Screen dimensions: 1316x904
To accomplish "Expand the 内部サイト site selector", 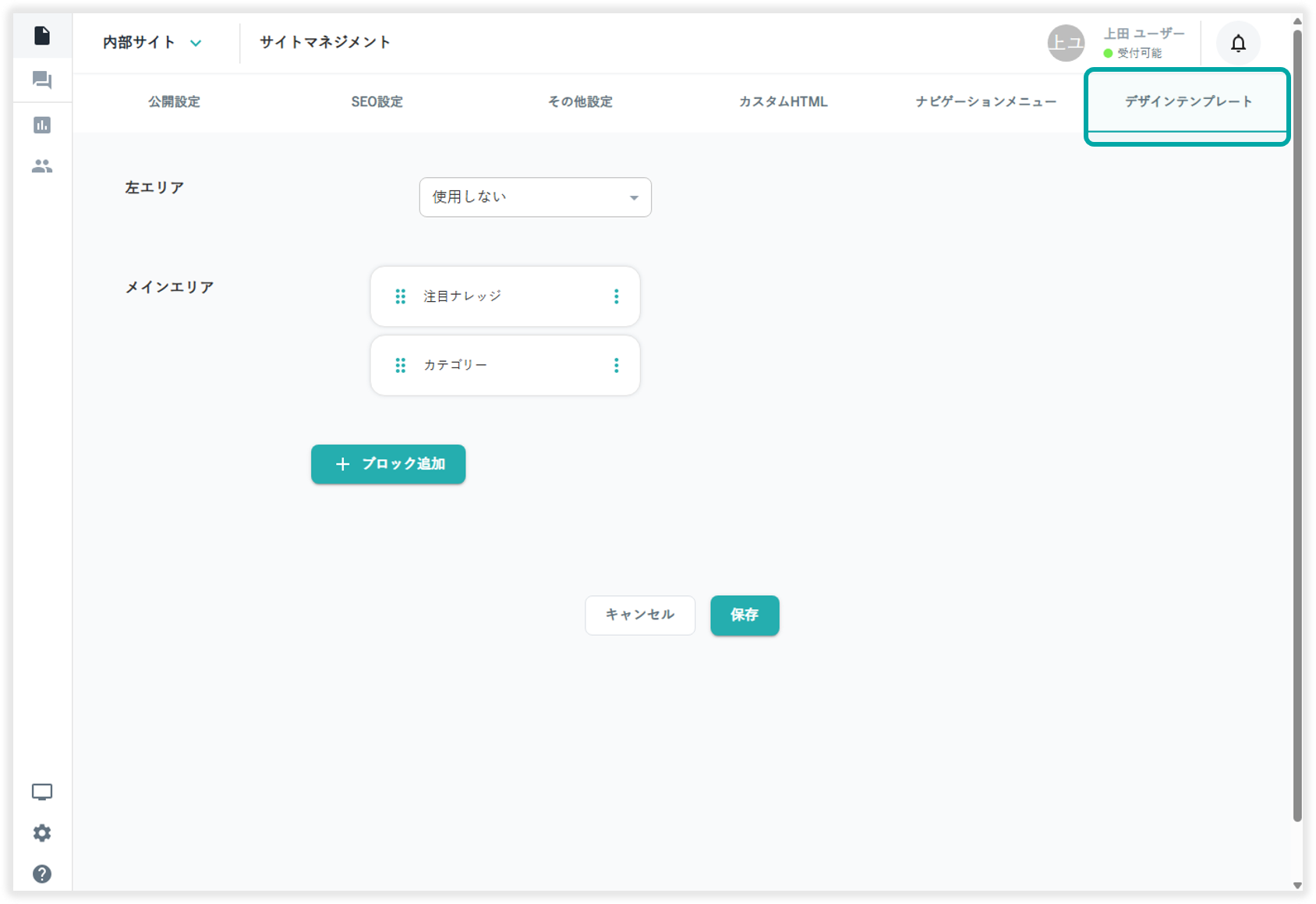I will coord(152,43).
